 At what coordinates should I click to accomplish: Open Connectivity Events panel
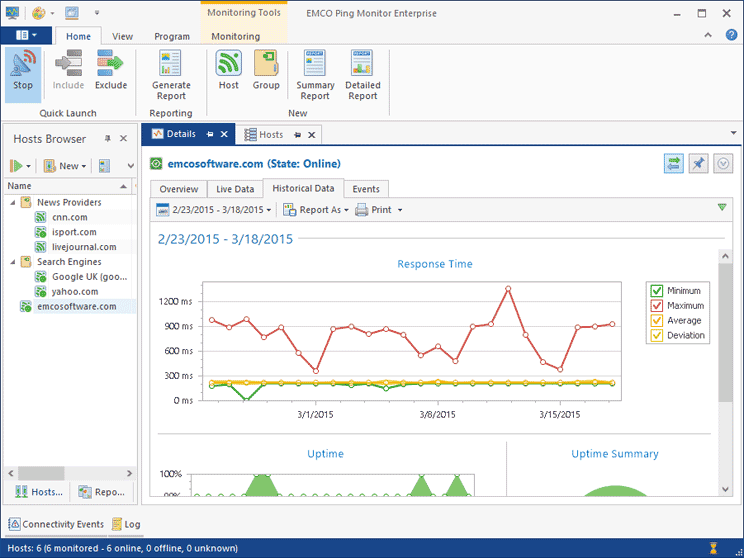(x=56, y=524)
